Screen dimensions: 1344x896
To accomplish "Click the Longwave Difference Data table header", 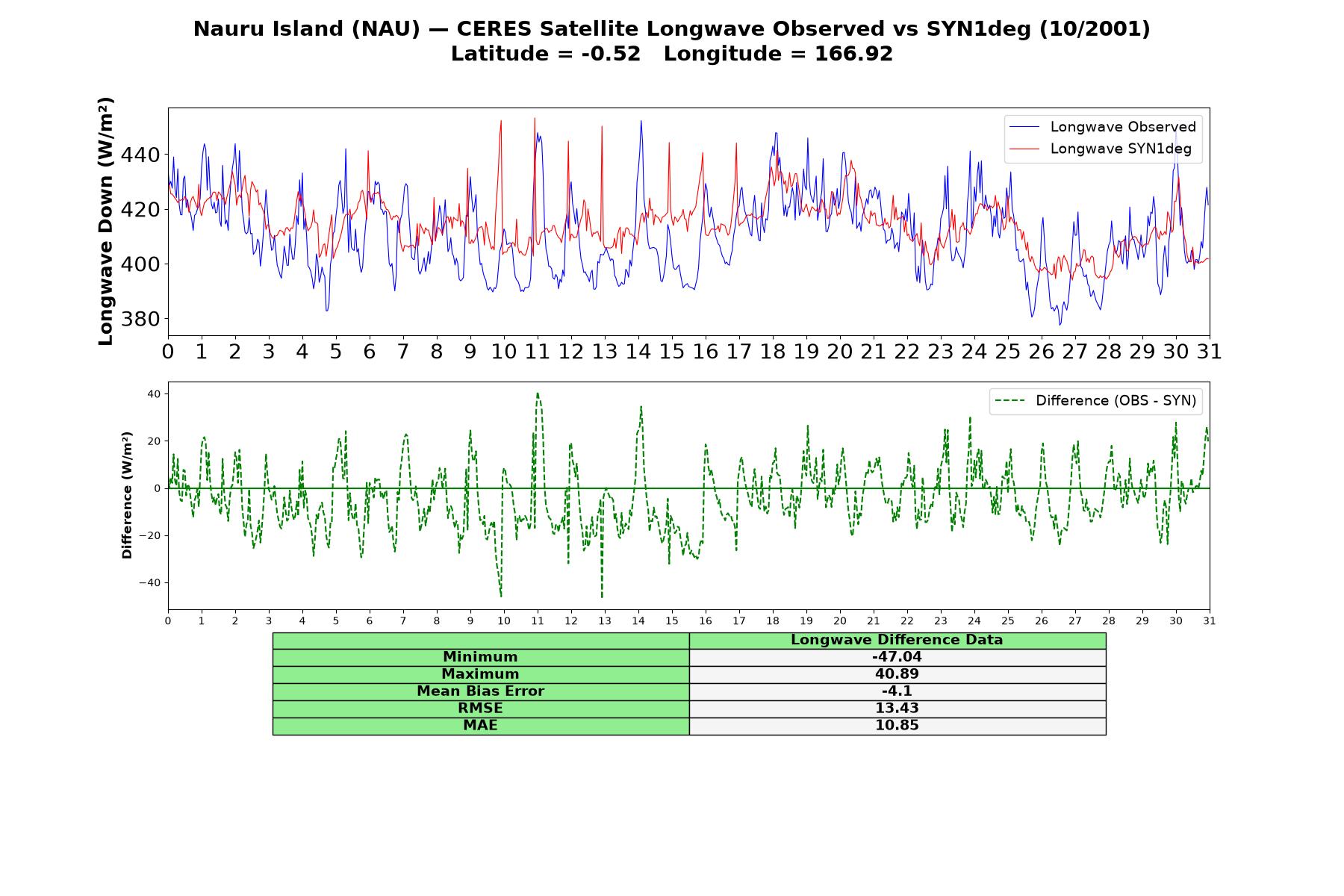I will tap(897, 640).
